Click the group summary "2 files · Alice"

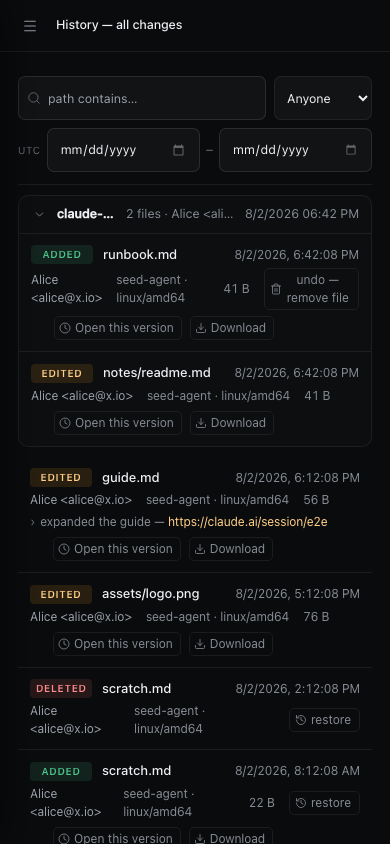pyautogui.click(x=180, y=214)
